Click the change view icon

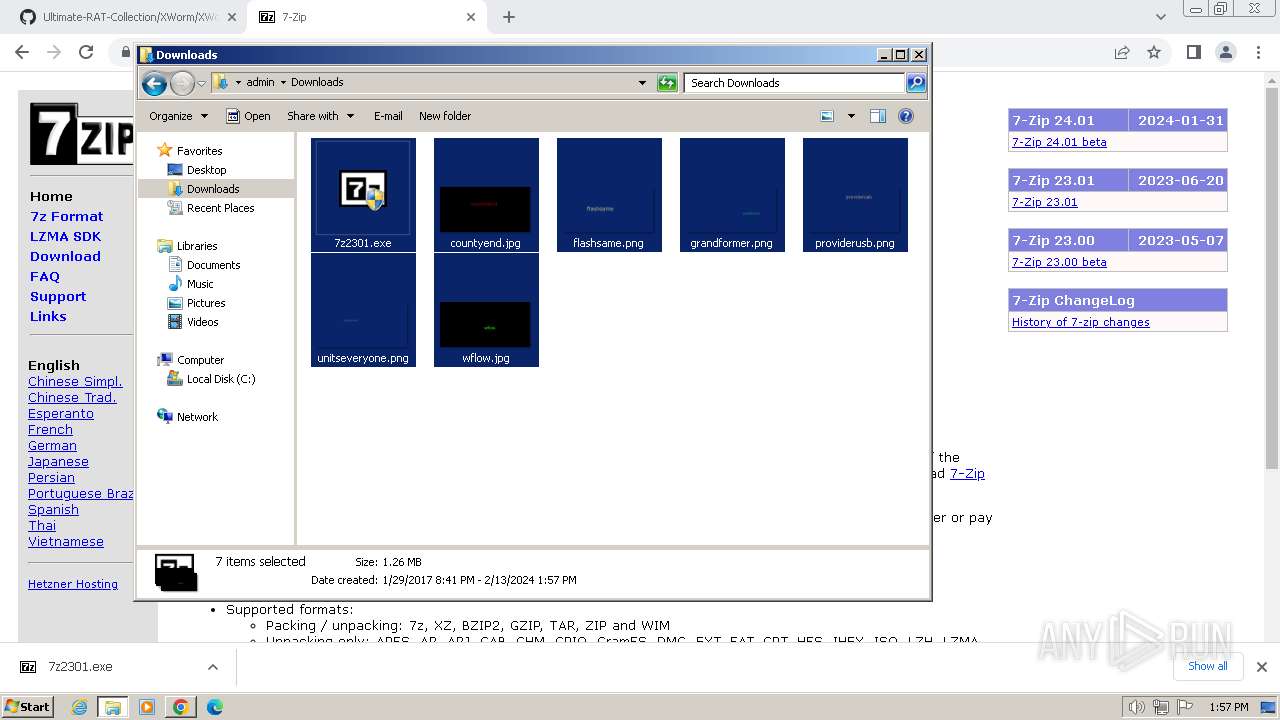[x=827, y=116]
